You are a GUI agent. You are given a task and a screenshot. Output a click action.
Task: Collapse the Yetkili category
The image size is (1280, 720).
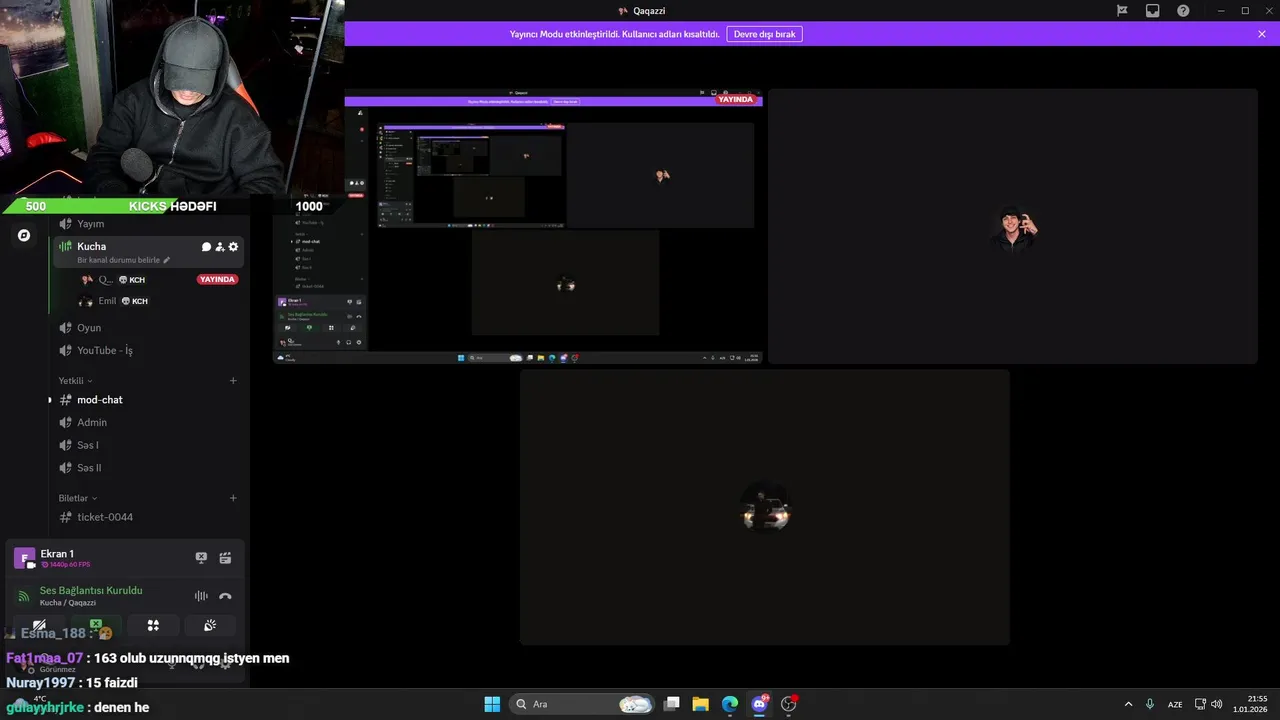(x=75, y=381)
